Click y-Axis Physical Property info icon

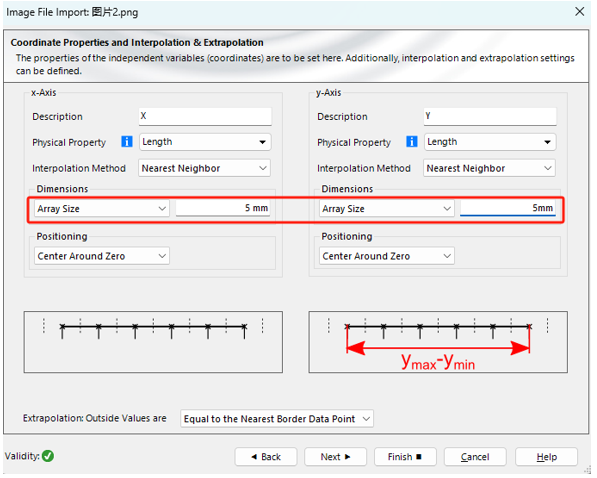pos(412,142)
